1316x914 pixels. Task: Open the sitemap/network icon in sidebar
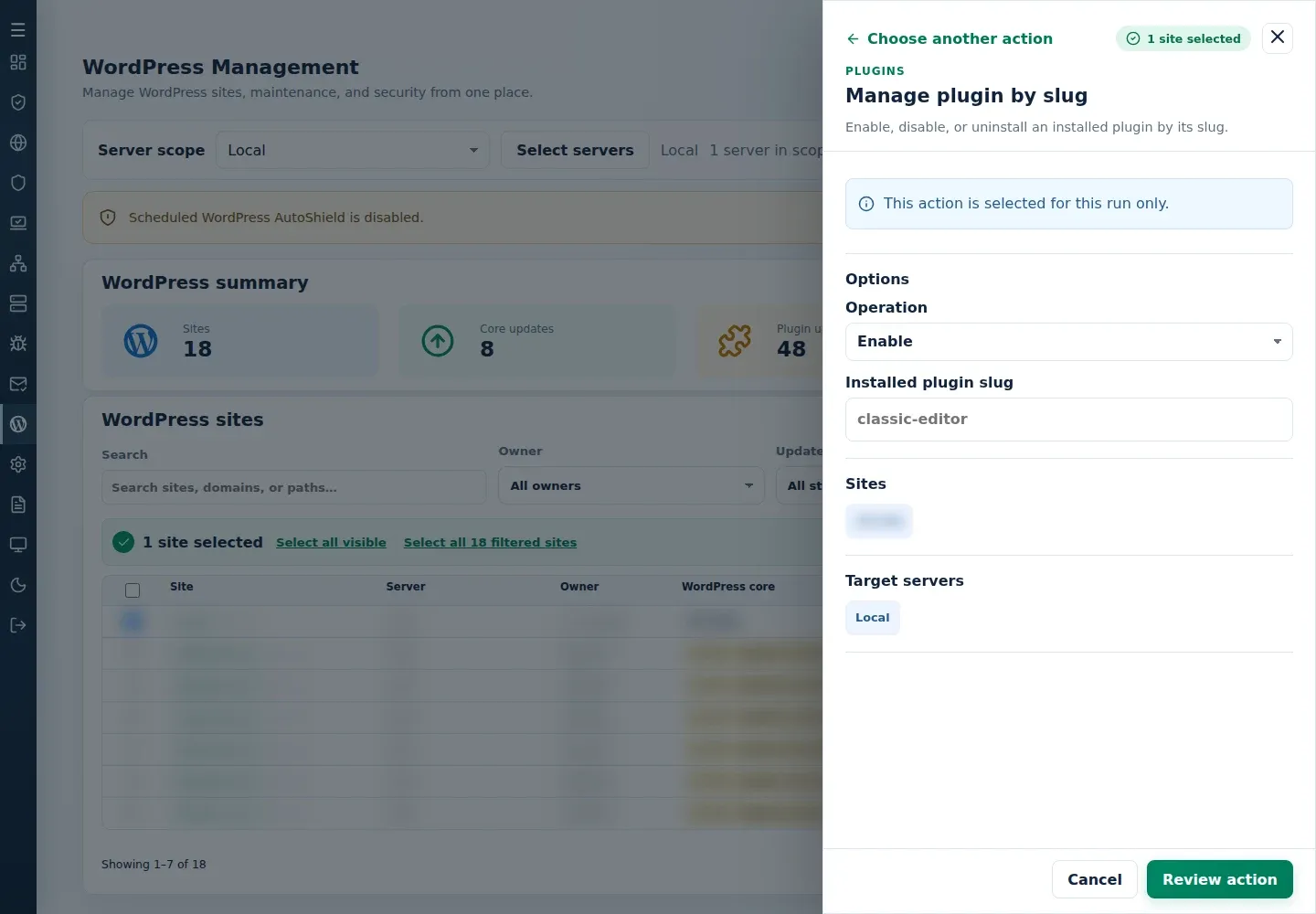(x=18, y=263)
